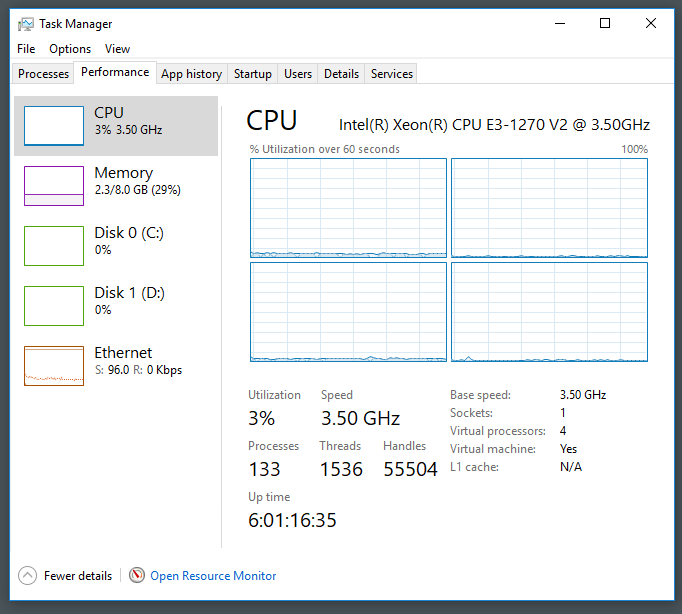This screenshot has height=614, width=682.
Task: Click the 55504 handles value
Action: (x=410, y=469)
